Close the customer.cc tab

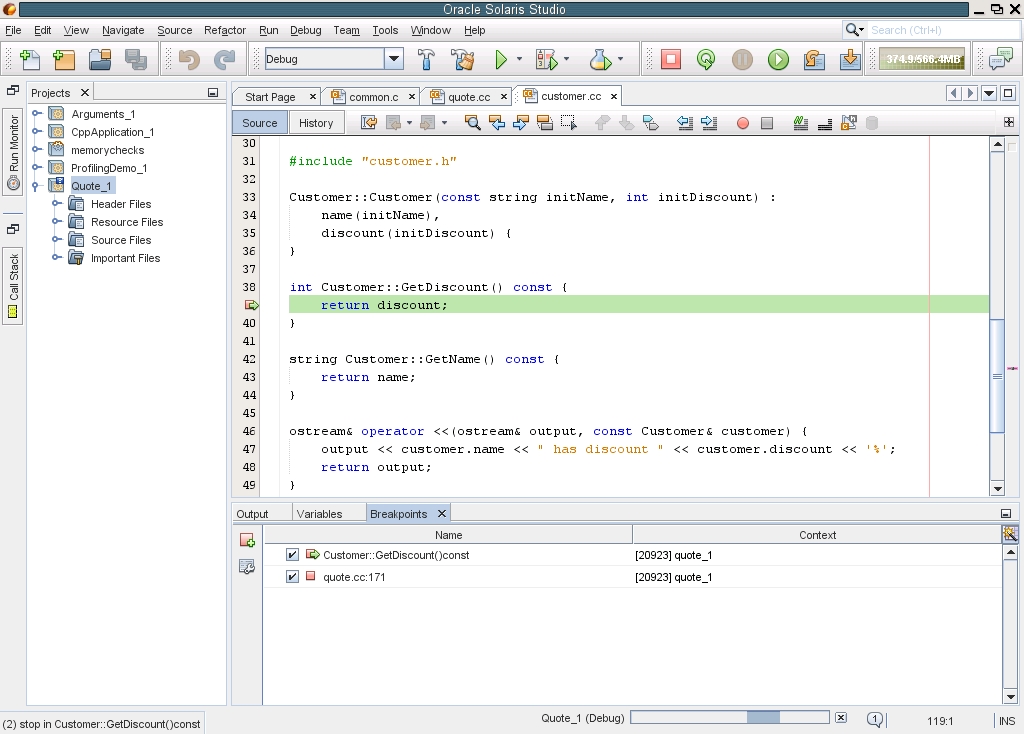614,96
